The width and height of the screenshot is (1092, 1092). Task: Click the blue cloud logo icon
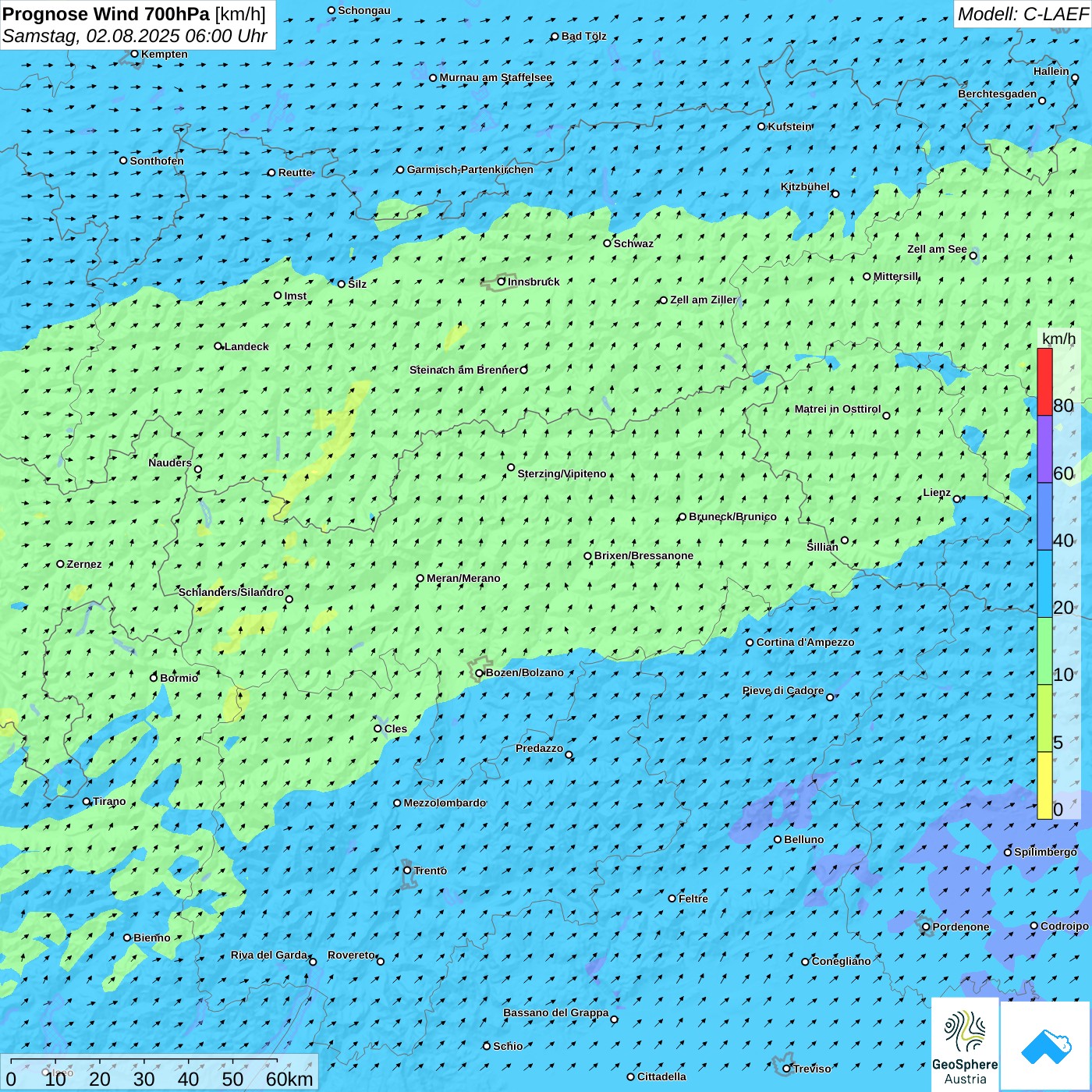tap(1045, 1046)
